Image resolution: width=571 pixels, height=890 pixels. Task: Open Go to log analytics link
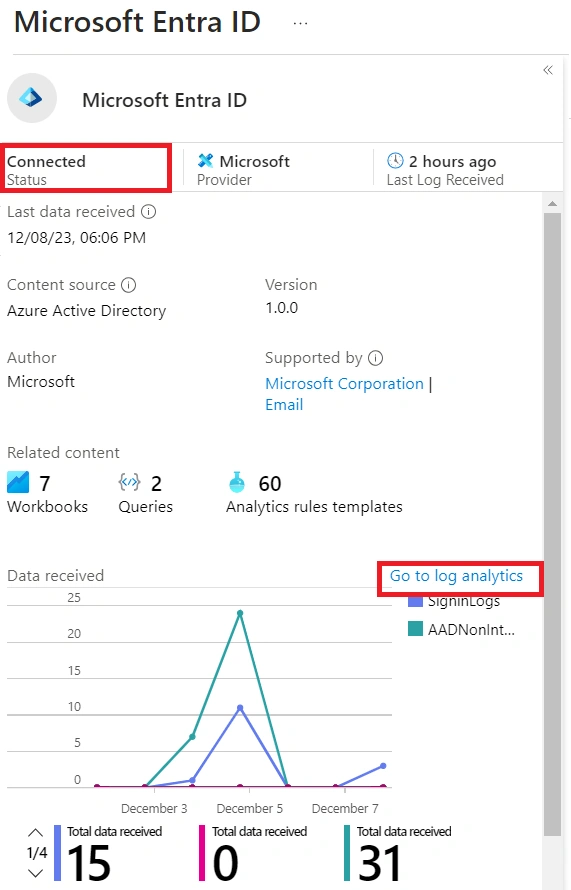coord(456,576)
